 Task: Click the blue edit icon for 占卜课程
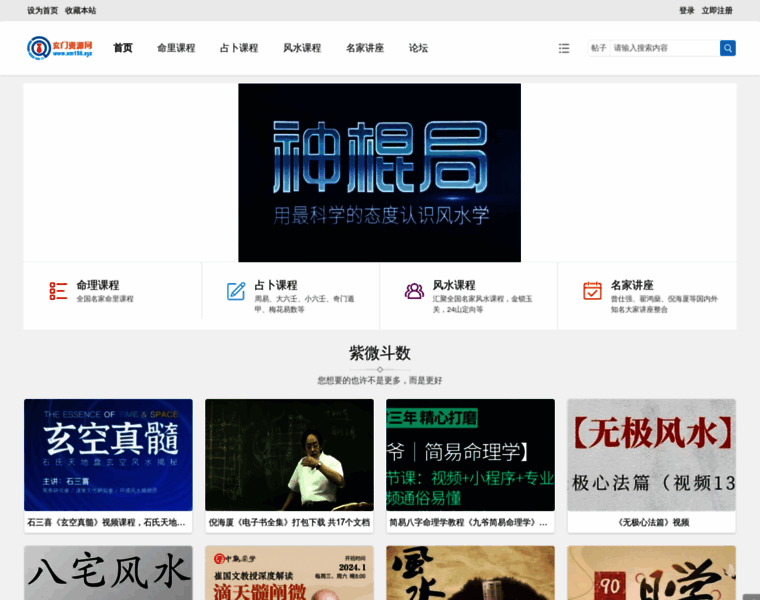pos(236,291)
